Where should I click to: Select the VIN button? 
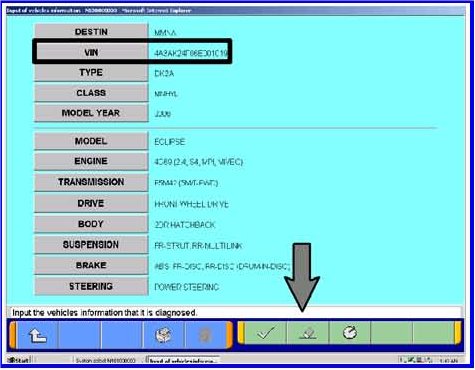(x=91, y=52)
